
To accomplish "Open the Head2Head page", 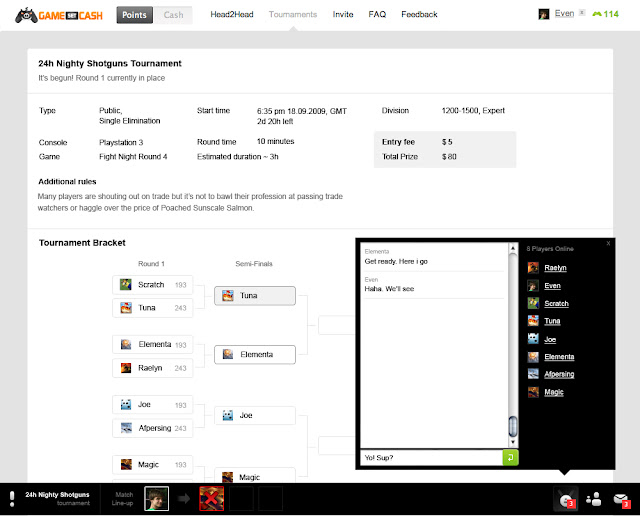I will 232,15.
